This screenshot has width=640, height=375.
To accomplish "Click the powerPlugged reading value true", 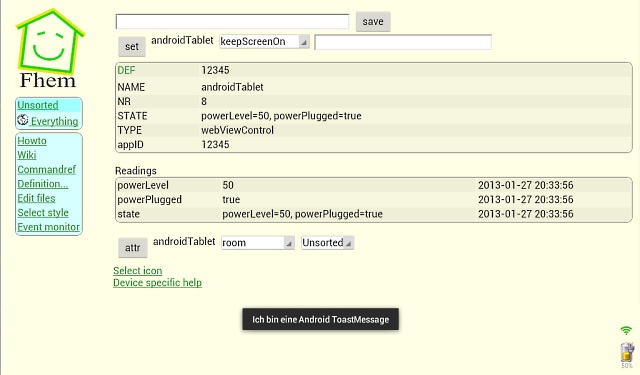I will (231, 200).
